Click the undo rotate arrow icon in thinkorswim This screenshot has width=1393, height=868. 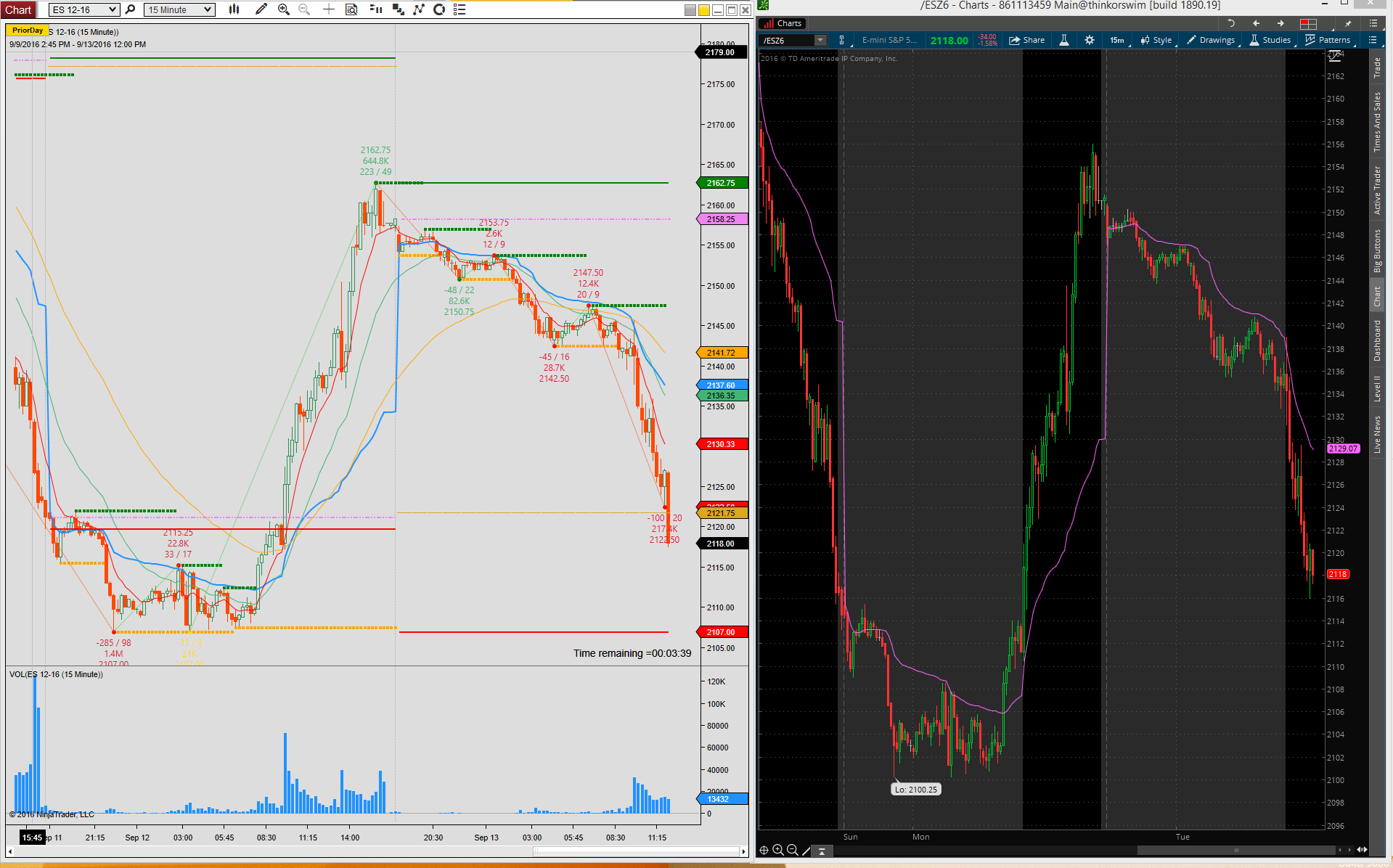pos(1231,23)
